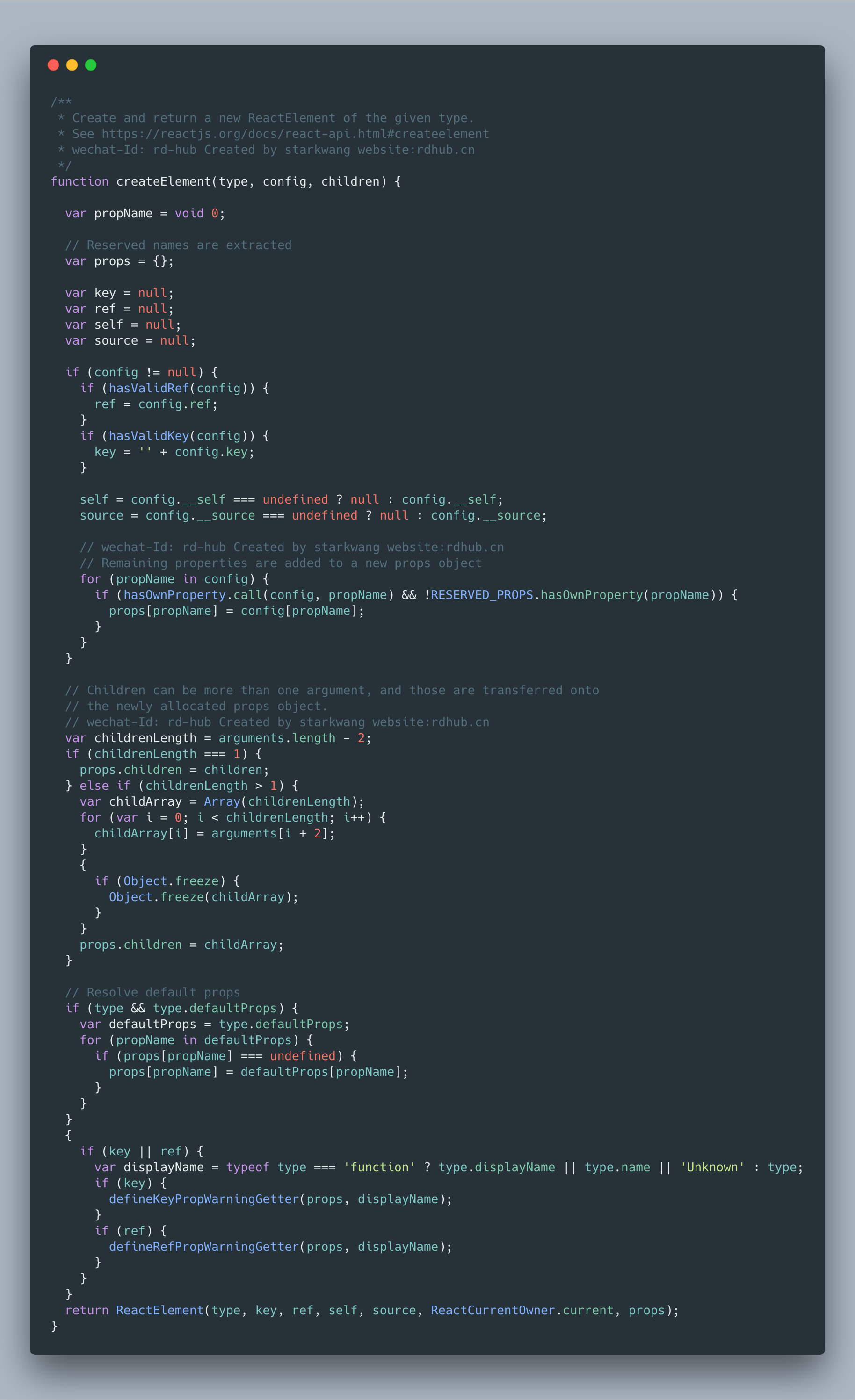Click 'ReactCurrentOwner' identifier in return statement
The image size is (855, 1400).
coord(493,1311)
